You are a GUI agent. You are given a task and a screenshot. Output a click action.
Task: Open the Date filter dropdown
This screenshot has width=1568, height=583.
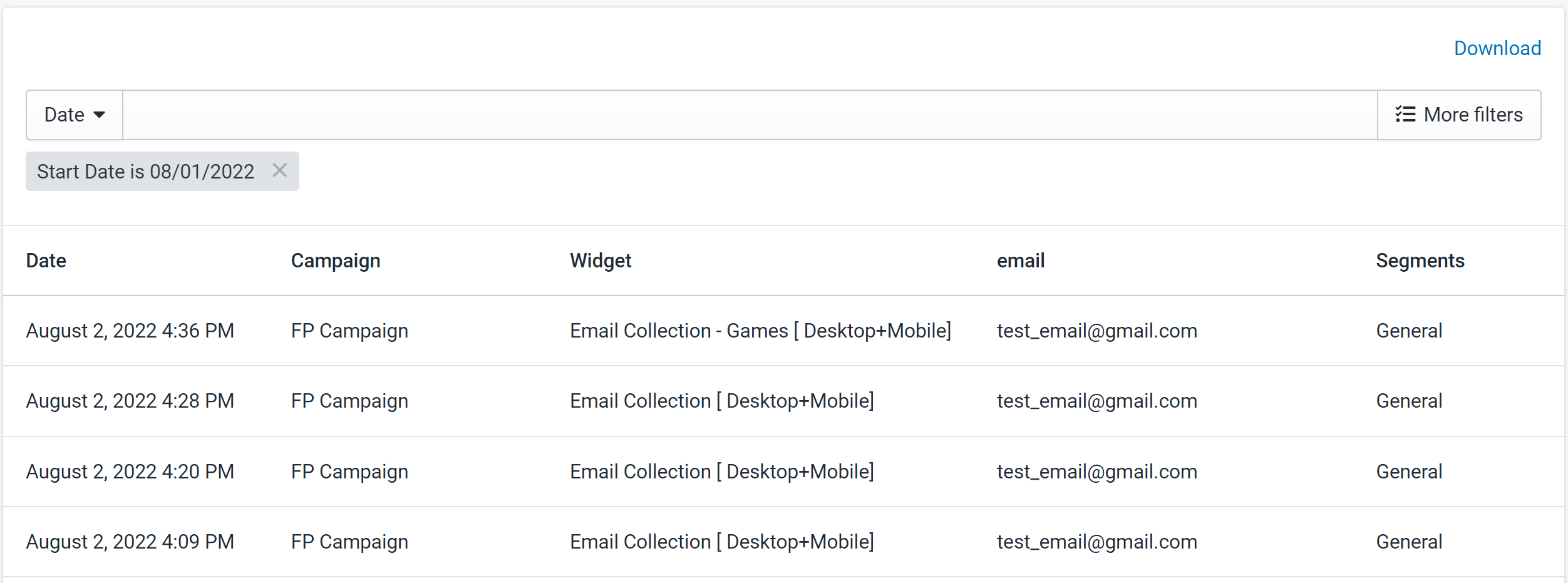pos(75,115)
